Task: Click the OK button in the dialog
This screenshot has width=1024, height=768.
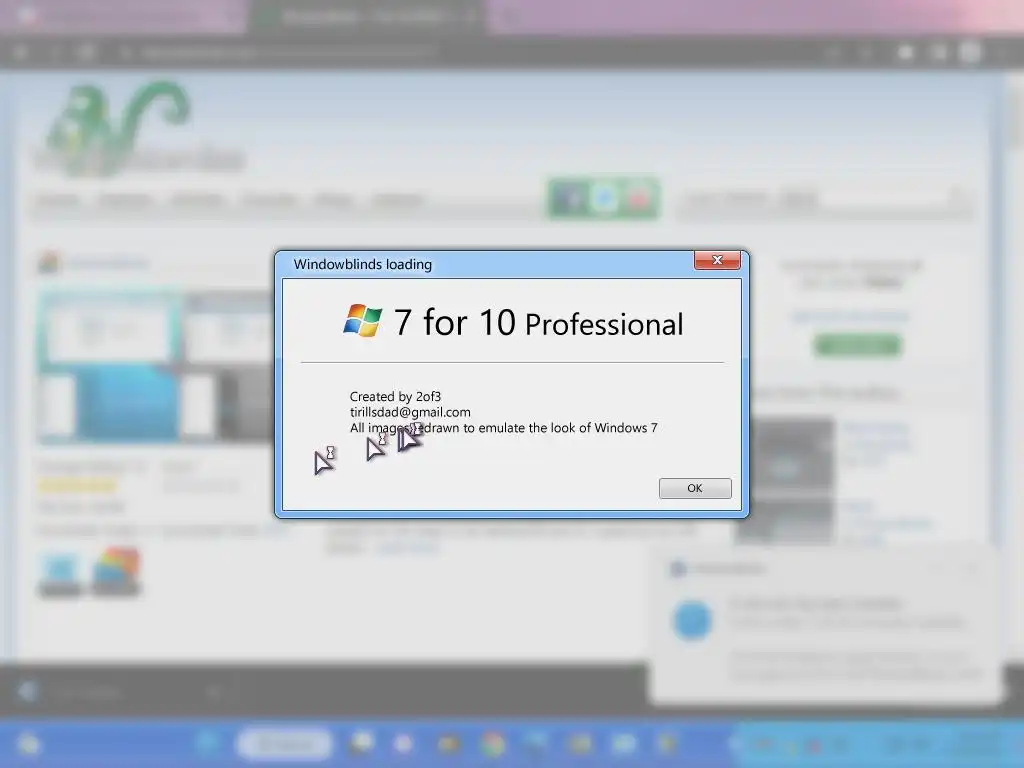Action: pos(695,488)
